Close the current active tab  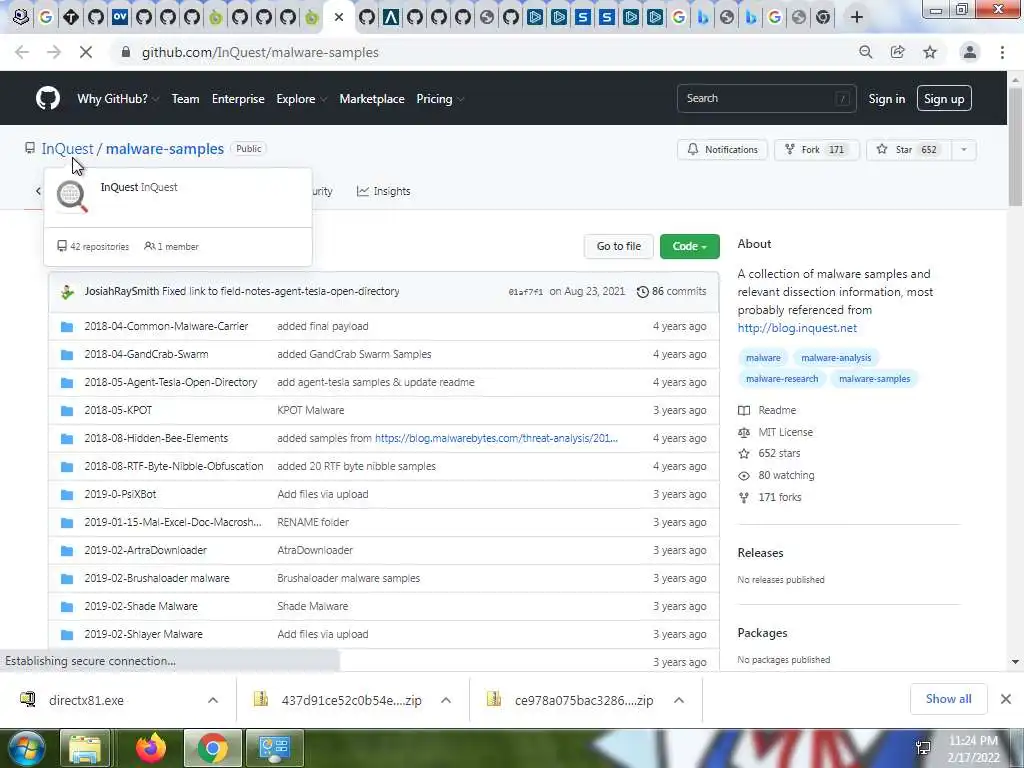click(x=339, y=17)
